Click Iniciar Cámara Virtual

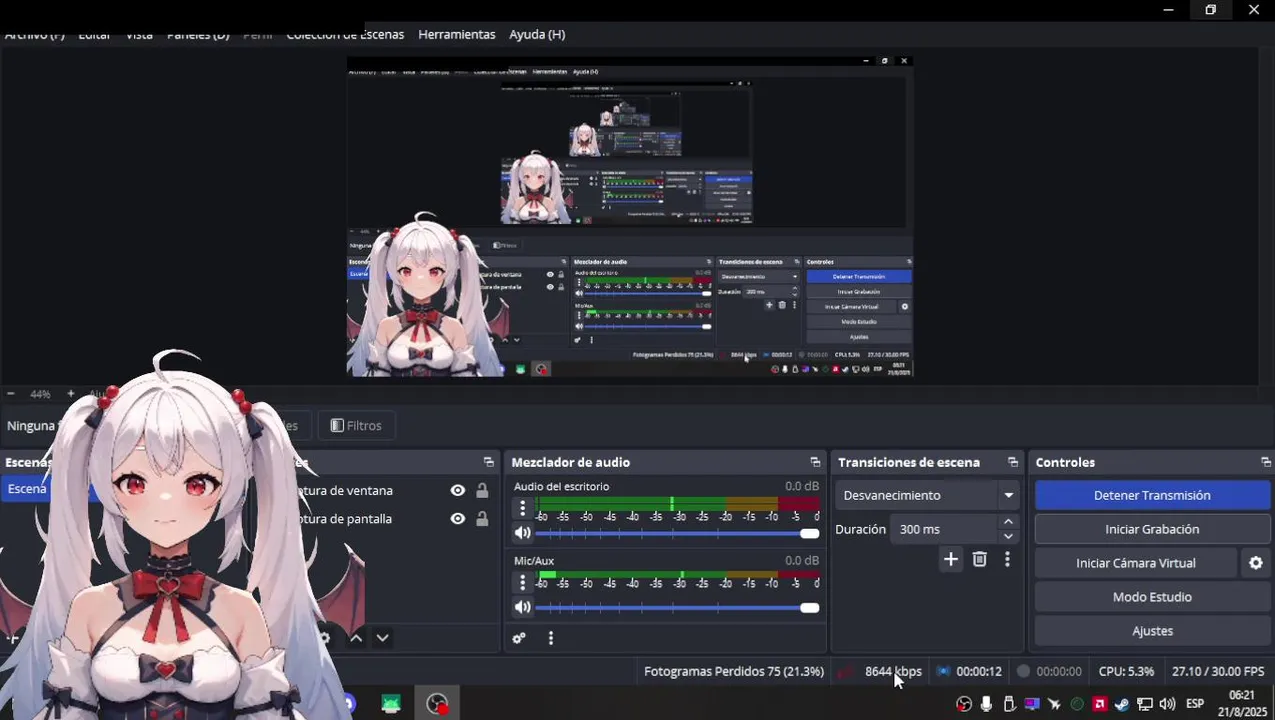click(1136, 563)
